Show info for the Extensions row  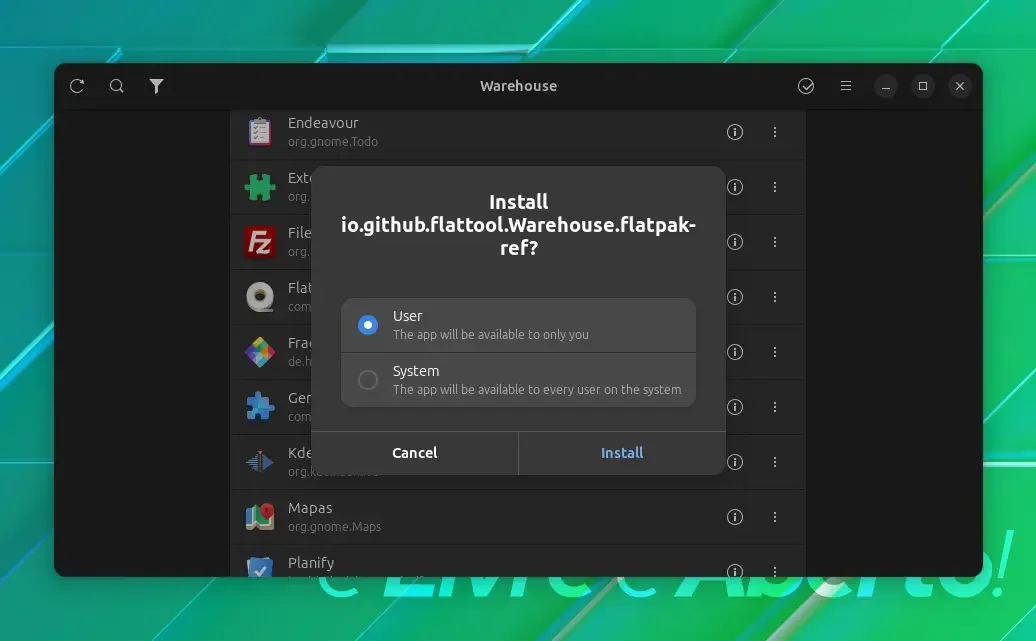[735, 187]
